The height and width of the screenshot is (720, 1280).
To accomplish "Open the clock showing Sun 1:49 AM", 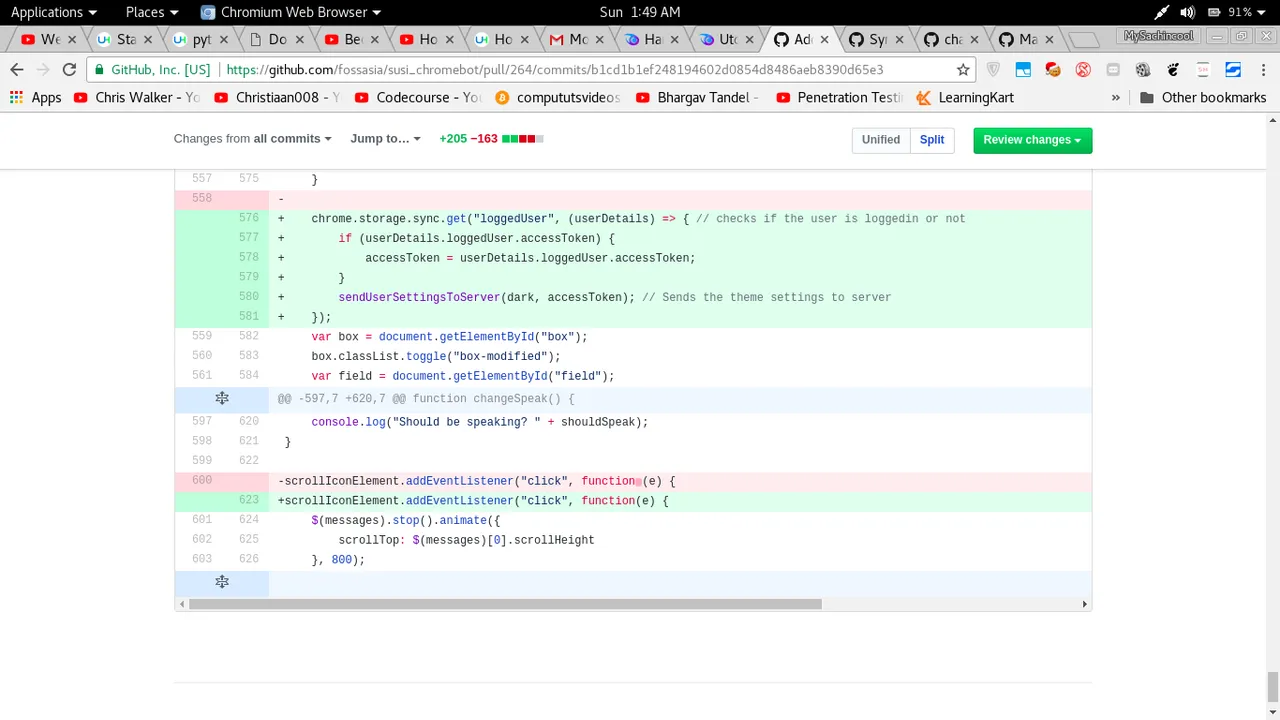I will 640,12.
